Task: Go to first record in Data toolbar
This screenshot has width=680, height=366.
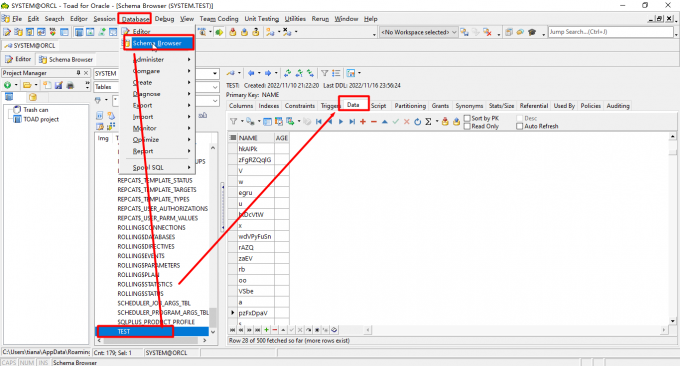Action: point(319,122)
